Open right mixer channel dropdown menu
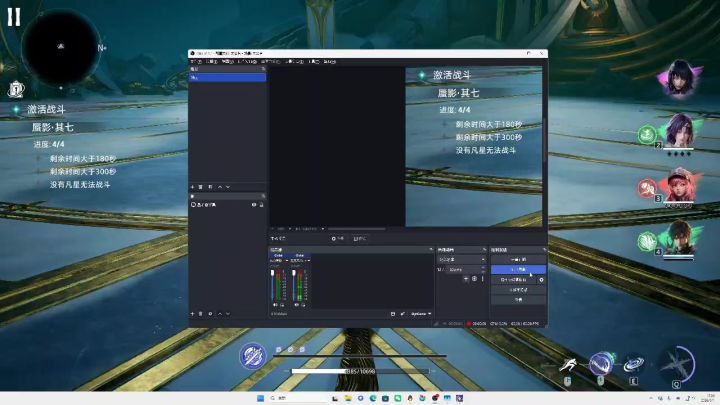 coord(309,260)
